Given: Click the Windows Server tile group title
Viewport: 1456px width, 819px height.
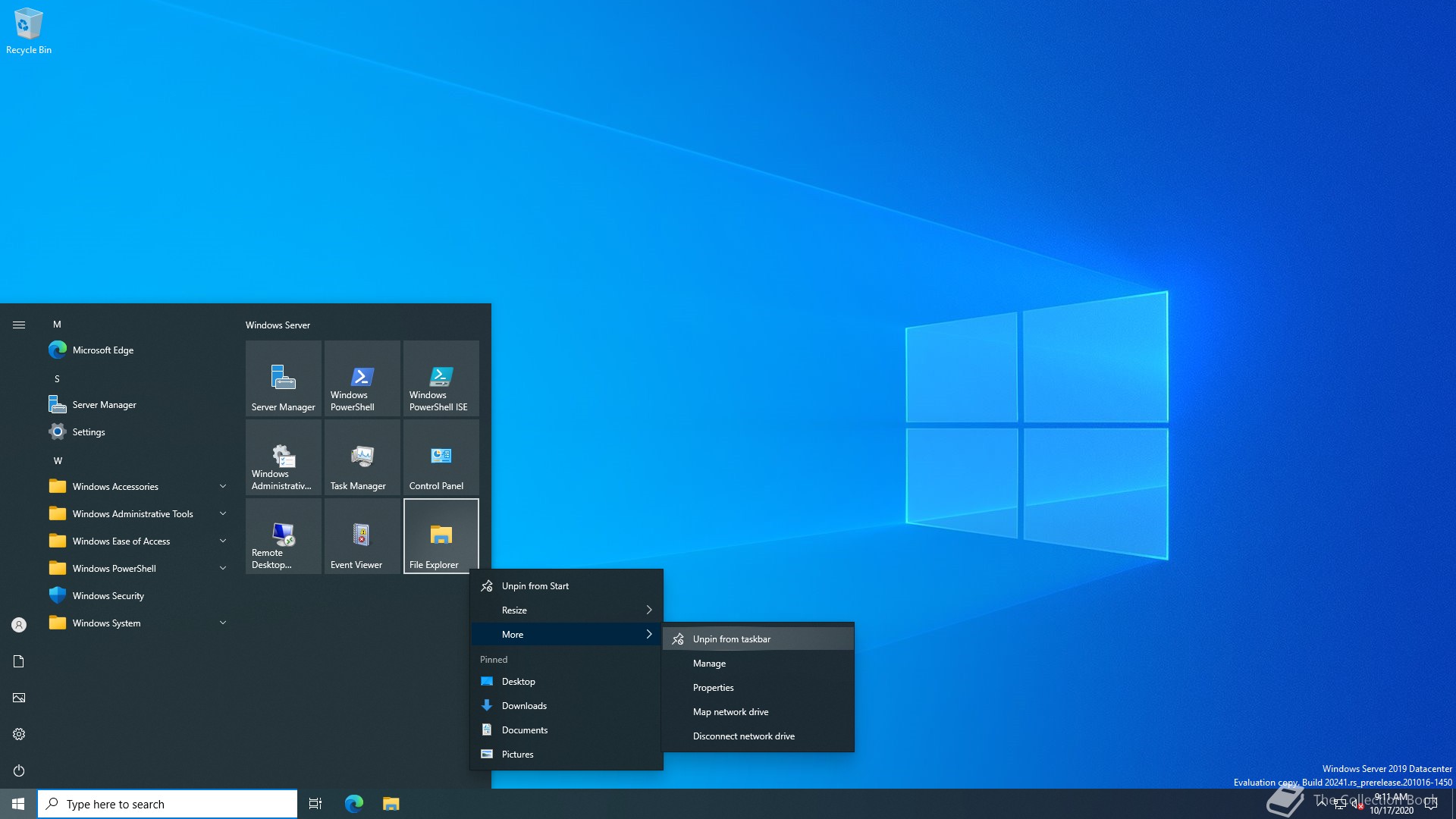Looking at the screenshot, I should 278,325.
